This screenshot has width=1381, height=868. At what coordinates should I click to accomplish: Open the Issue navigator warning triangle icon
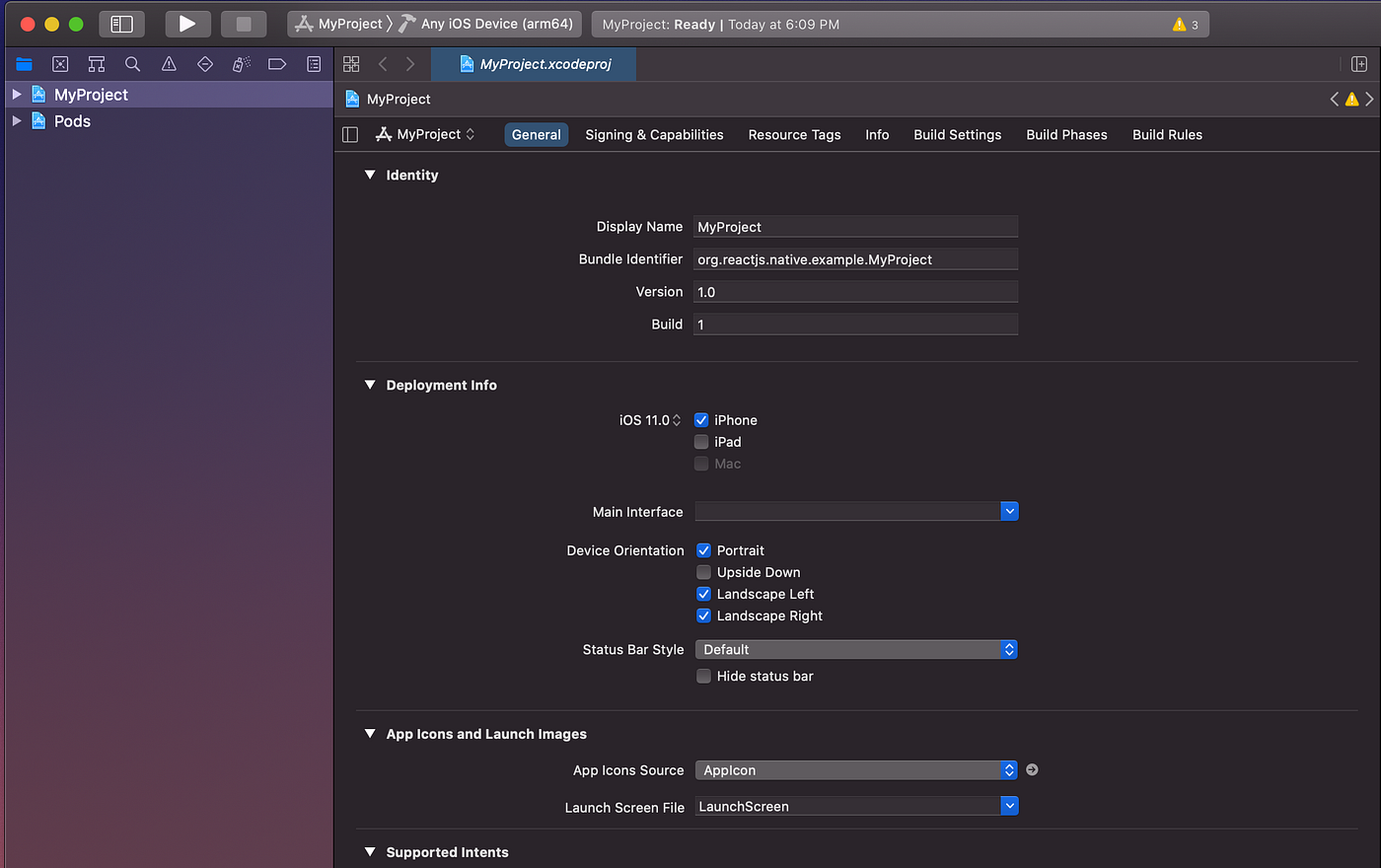tap(168, 63)
